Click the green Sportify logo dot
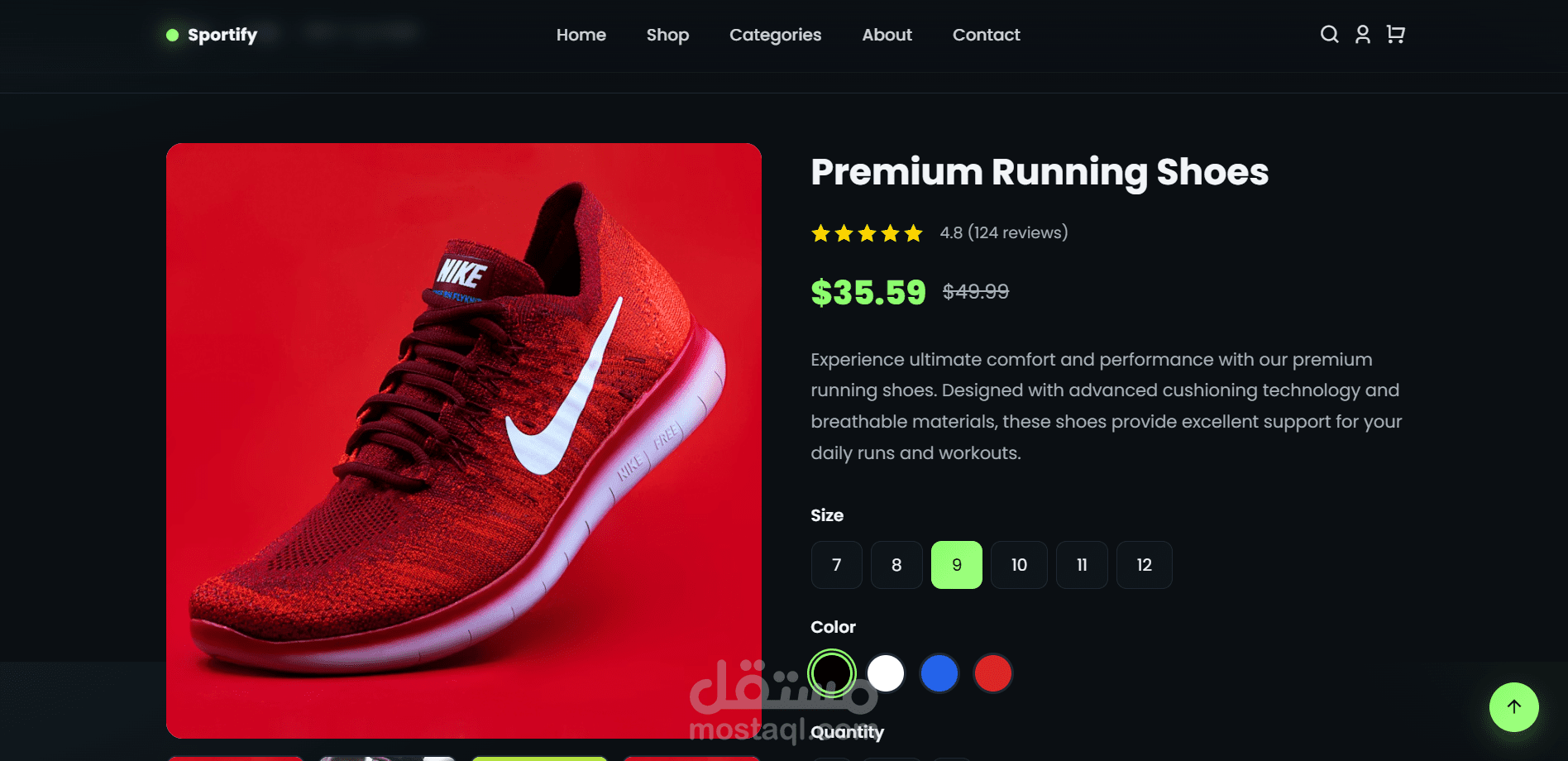Image resolution: width=1568 pixels, height=761 pixels. [172, 35]
